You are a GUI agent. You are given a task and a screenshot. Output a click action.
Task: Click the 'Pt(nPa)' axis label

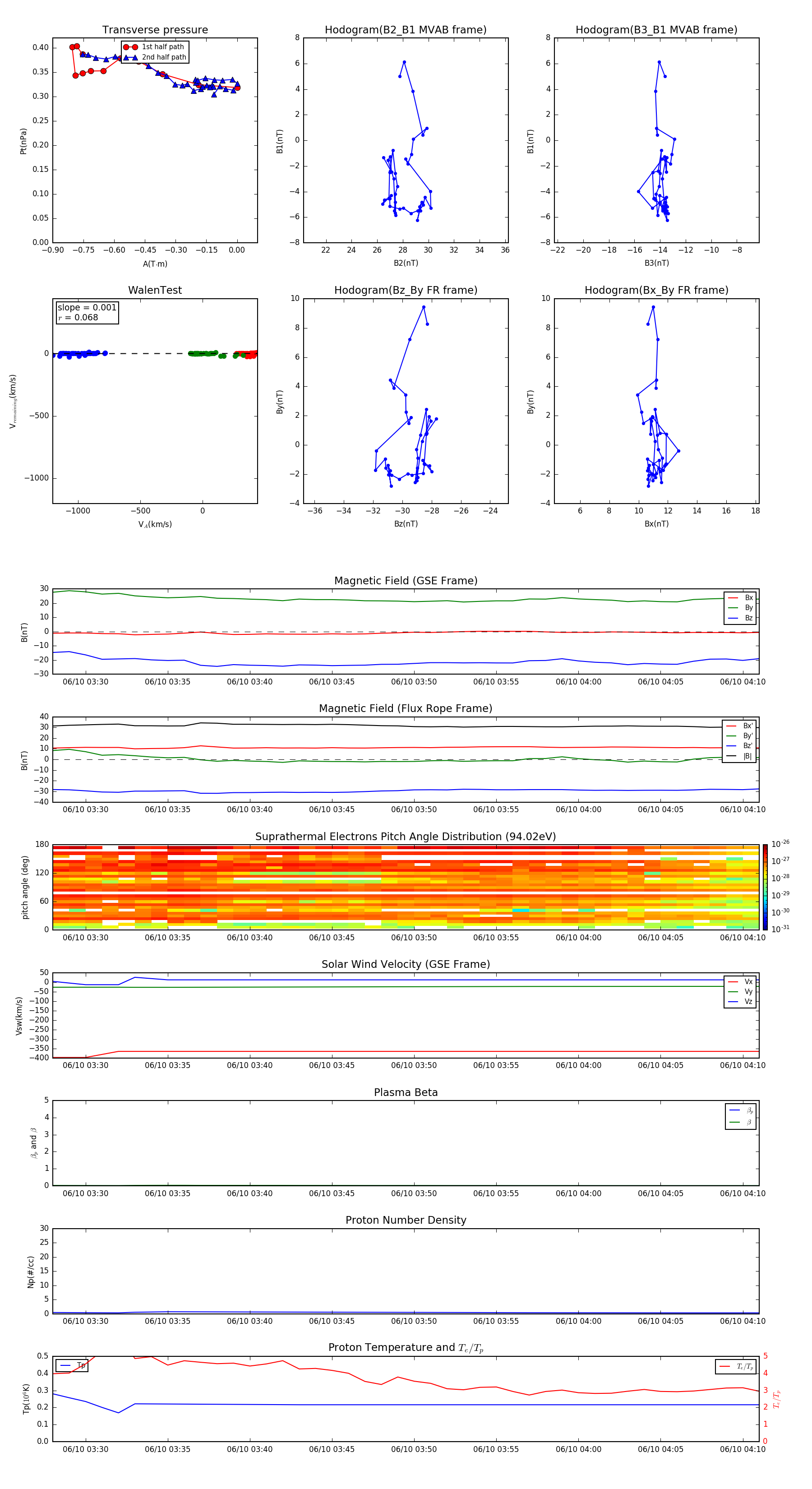pos(24,141)
